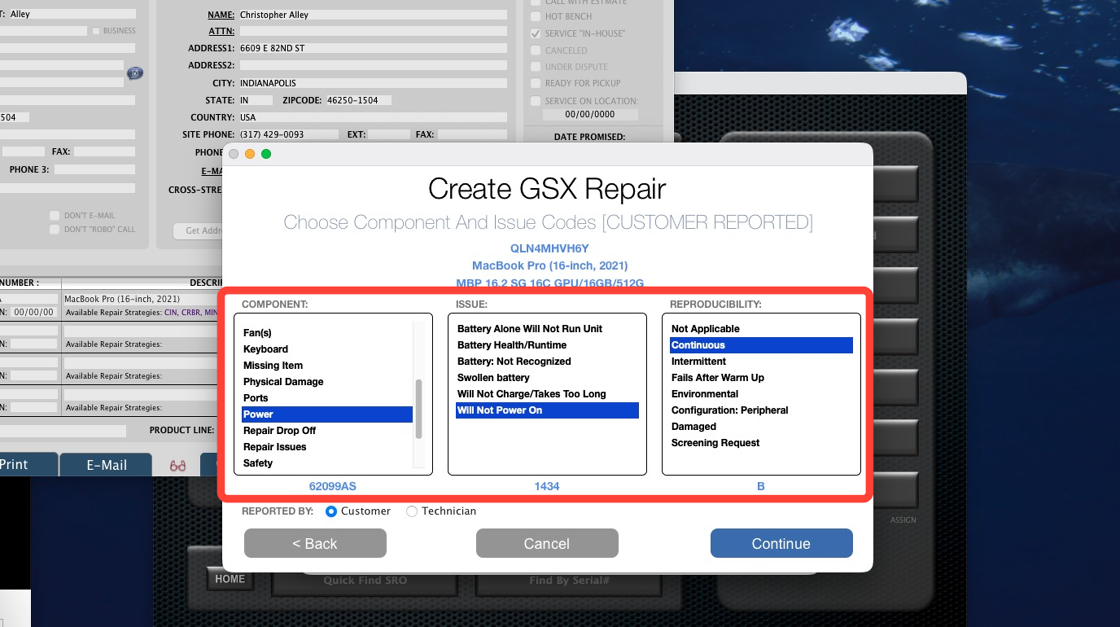Image resolution: width=1120 pixels, height=627 pixels.
Task: Check the DON'T "ROBO" CALL option
Action: click(54, 229)
